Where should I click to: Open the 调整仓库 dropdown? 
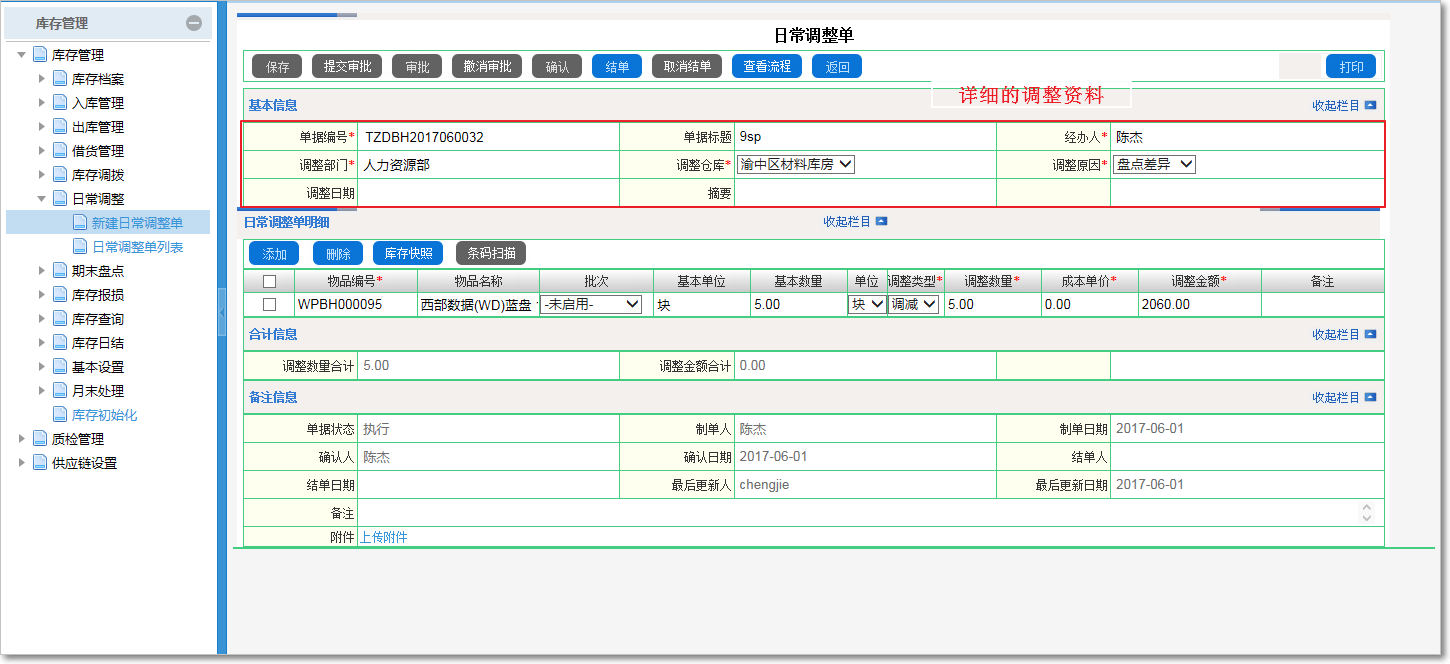pyautogui.click(x=796, y=165)
